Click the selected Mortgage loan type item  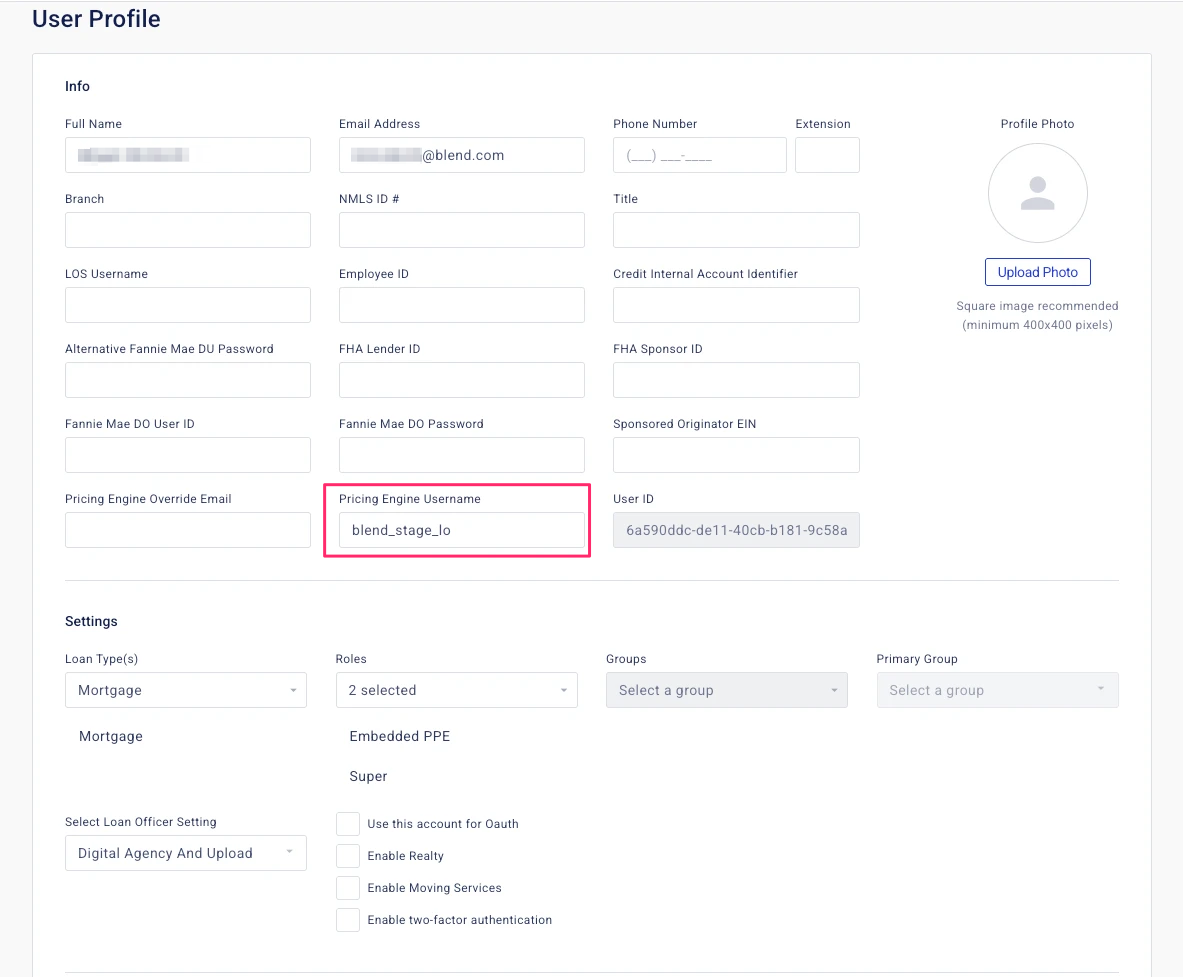(111, 736)
